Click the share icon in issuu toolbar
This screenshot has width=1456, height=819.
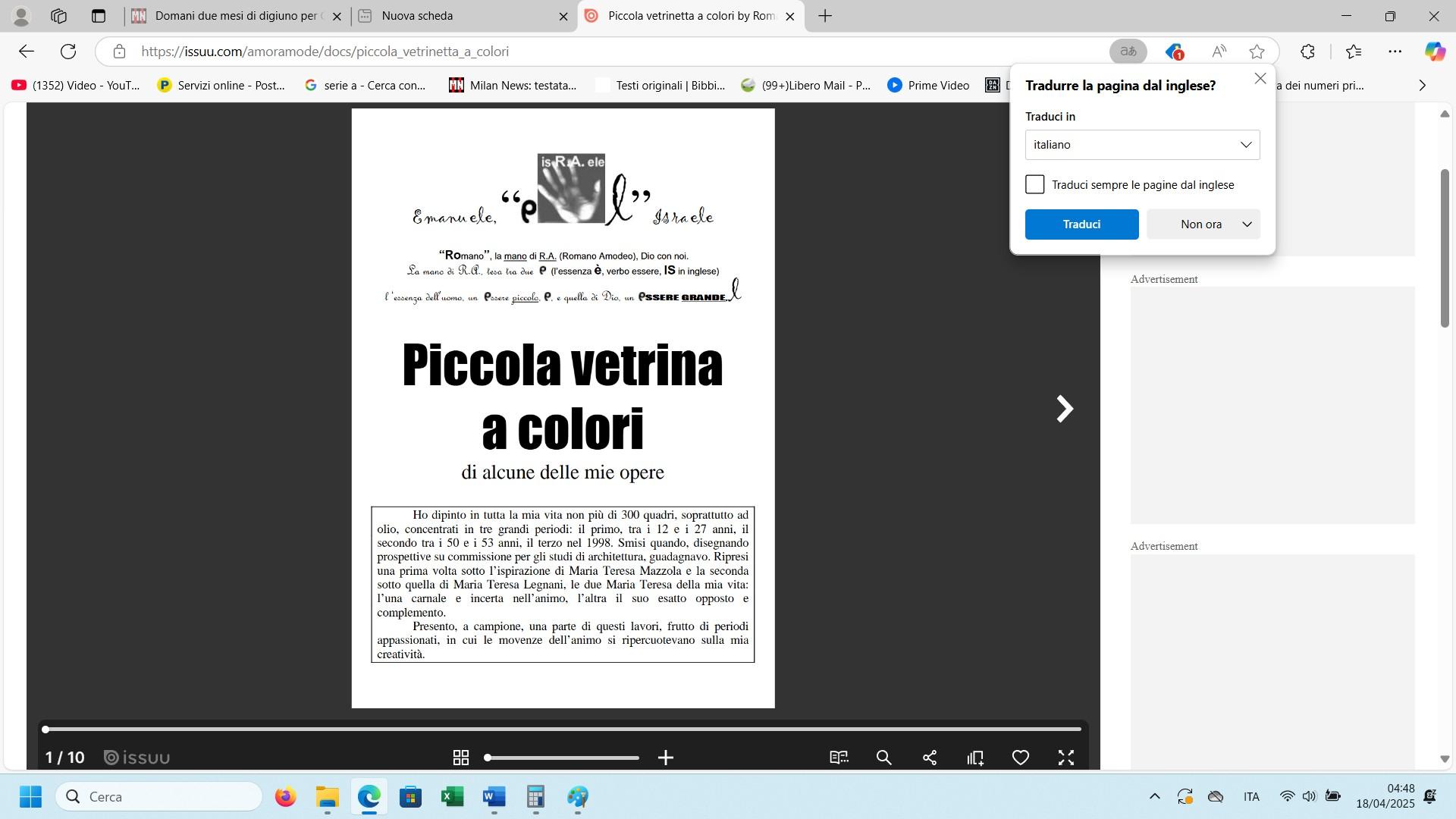pyautogui.click(x=930, y=758)
